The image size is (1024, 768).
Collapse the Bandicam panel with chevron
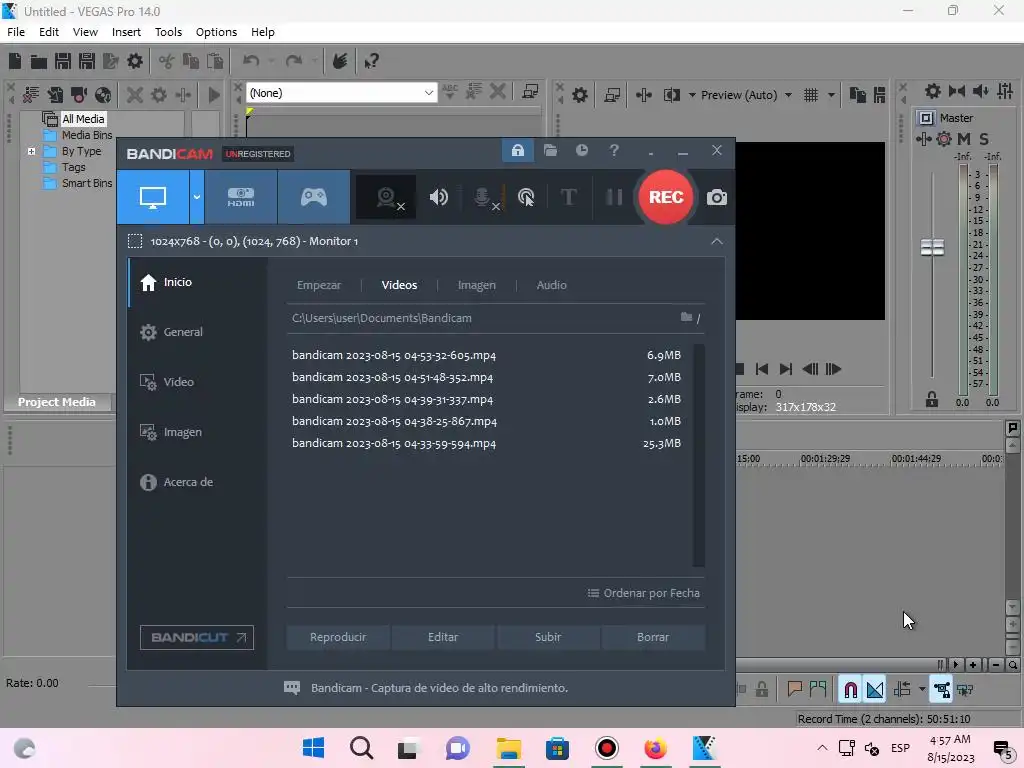(716, 242)
